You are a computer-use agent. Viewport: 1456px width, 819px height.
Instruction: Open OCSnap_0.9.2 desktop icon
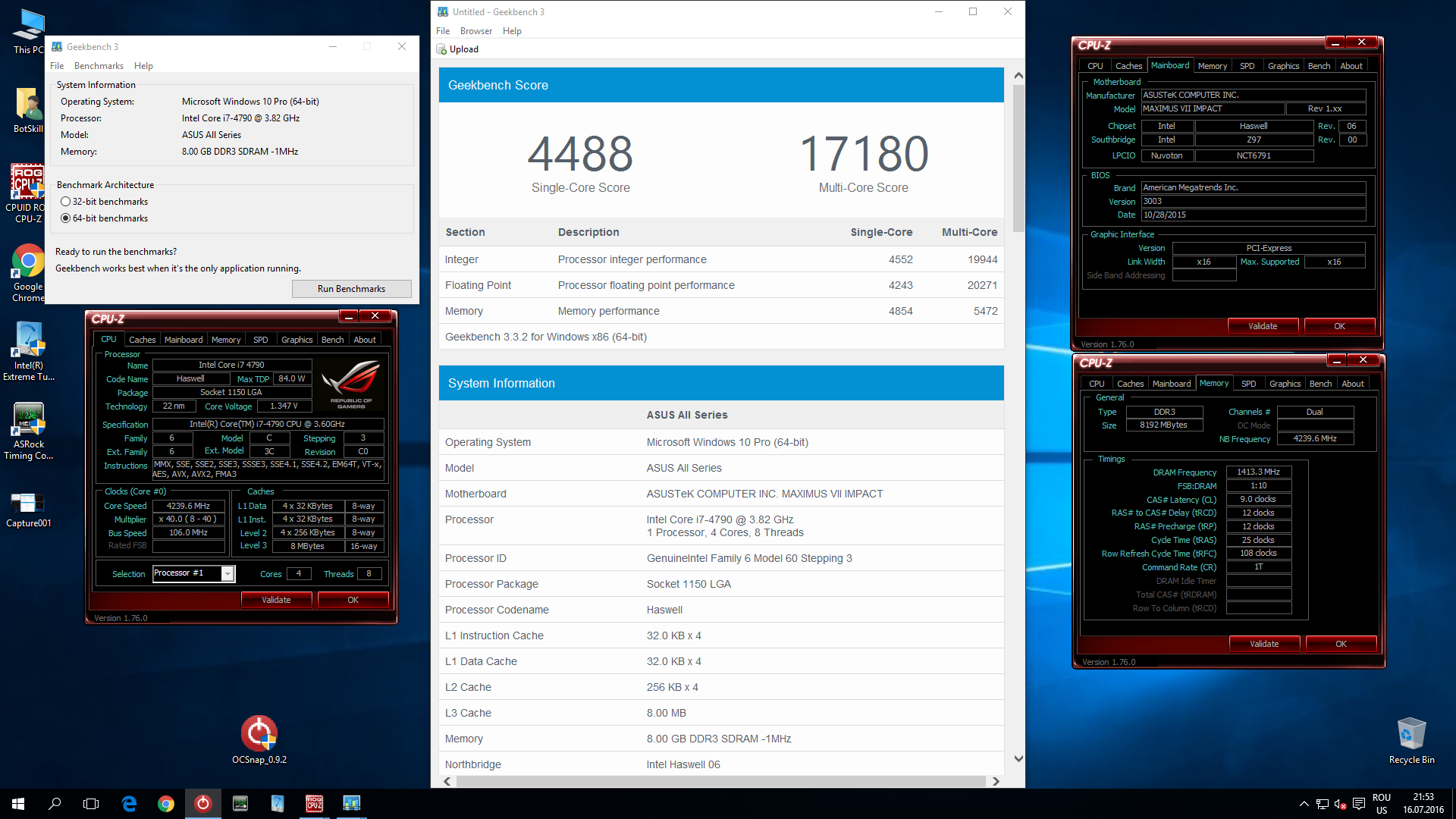click(x=259, y=739)
